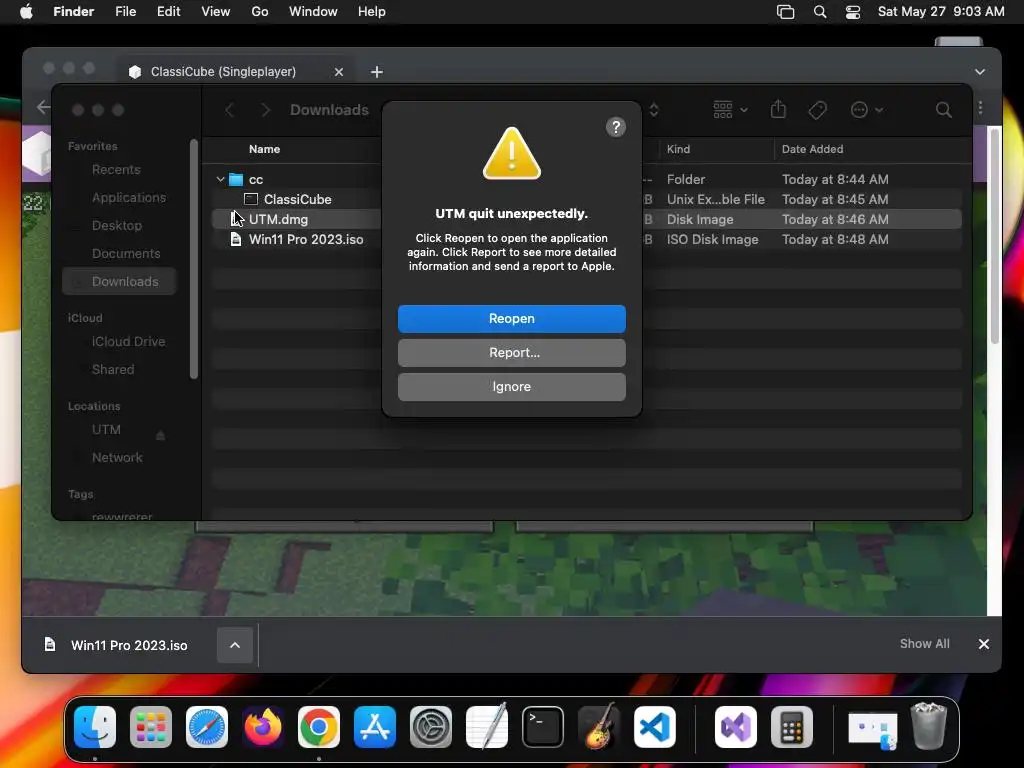Viewport: 1024px width, 768px height.
Task: Select Documents in Finder sidebar
Action: pyautogui.click(x=125, y=253)
